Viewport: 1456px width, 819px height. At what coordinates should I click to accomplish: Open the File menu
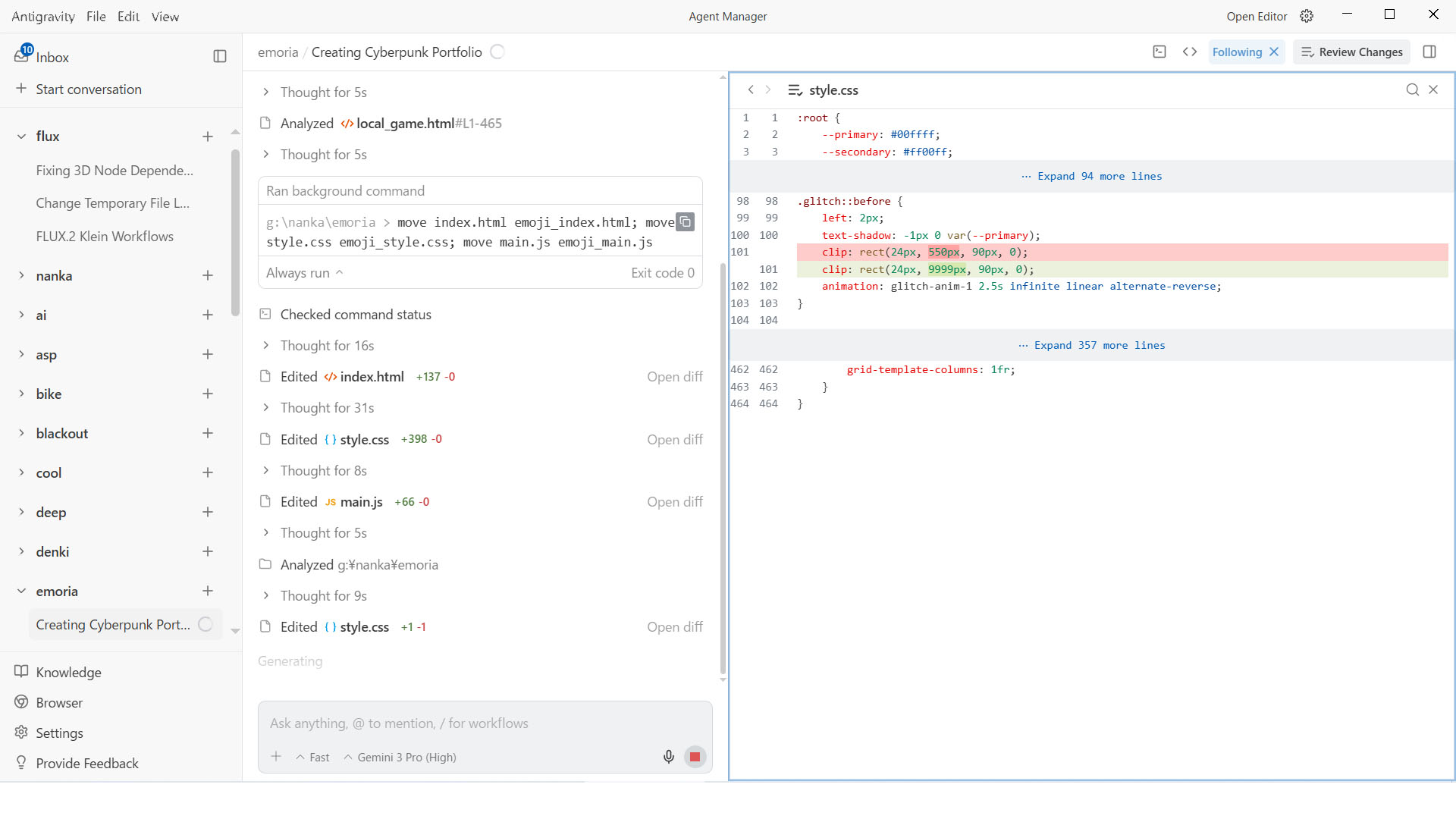coord(96,16)
